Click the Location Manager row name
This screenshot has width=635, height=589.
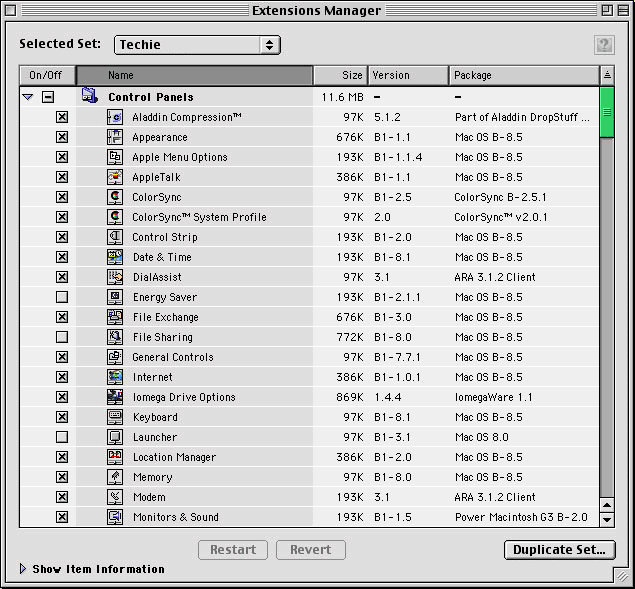point(174,457)
